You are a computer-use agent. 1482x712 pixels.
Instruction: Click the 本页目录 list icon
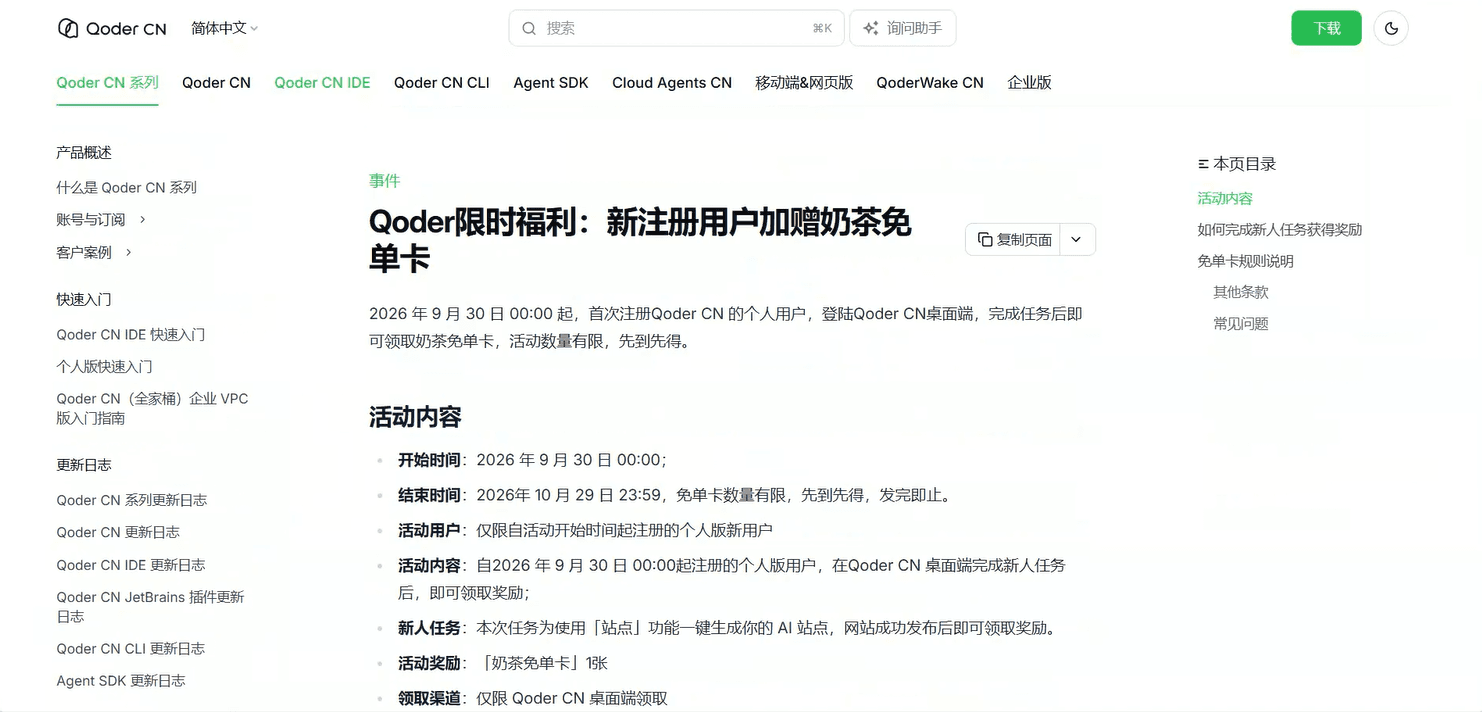tap(1203, 164)
